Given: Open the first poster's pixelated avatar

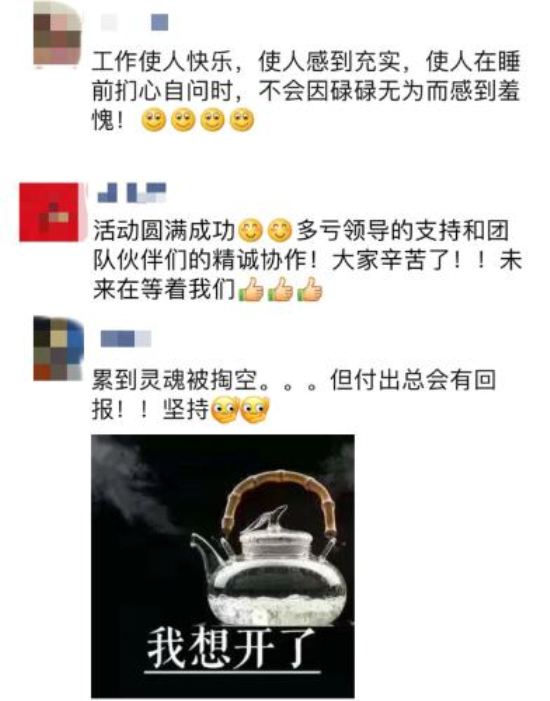Looking at the screenshot, I should click(x=58, y=34).
